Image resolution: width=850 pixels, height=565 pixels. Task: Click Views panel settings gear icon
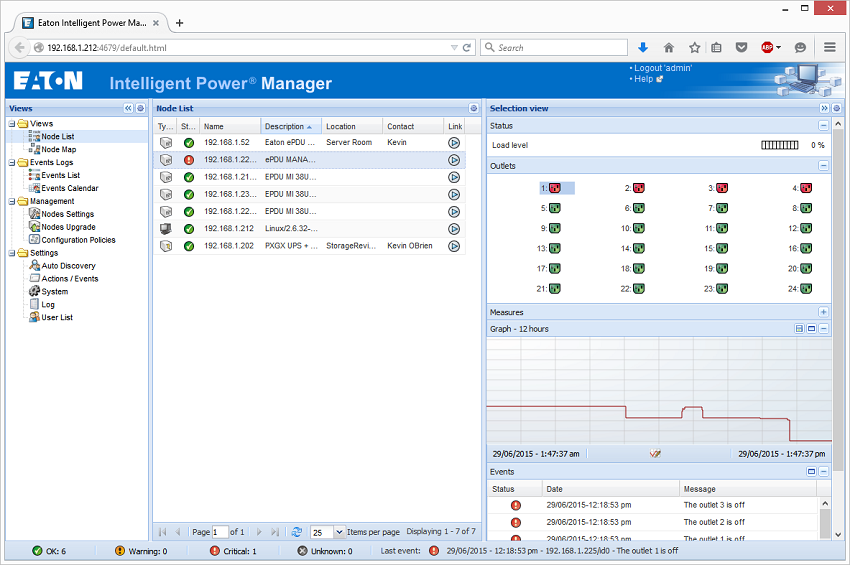pos(140,108)
